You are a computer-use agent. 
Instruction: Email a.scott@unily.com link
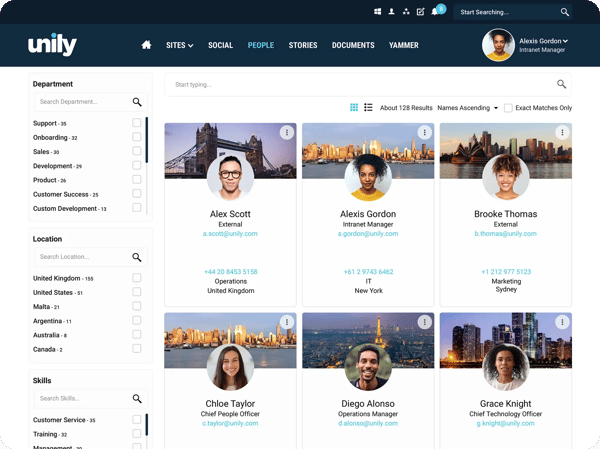click(230, 233)
